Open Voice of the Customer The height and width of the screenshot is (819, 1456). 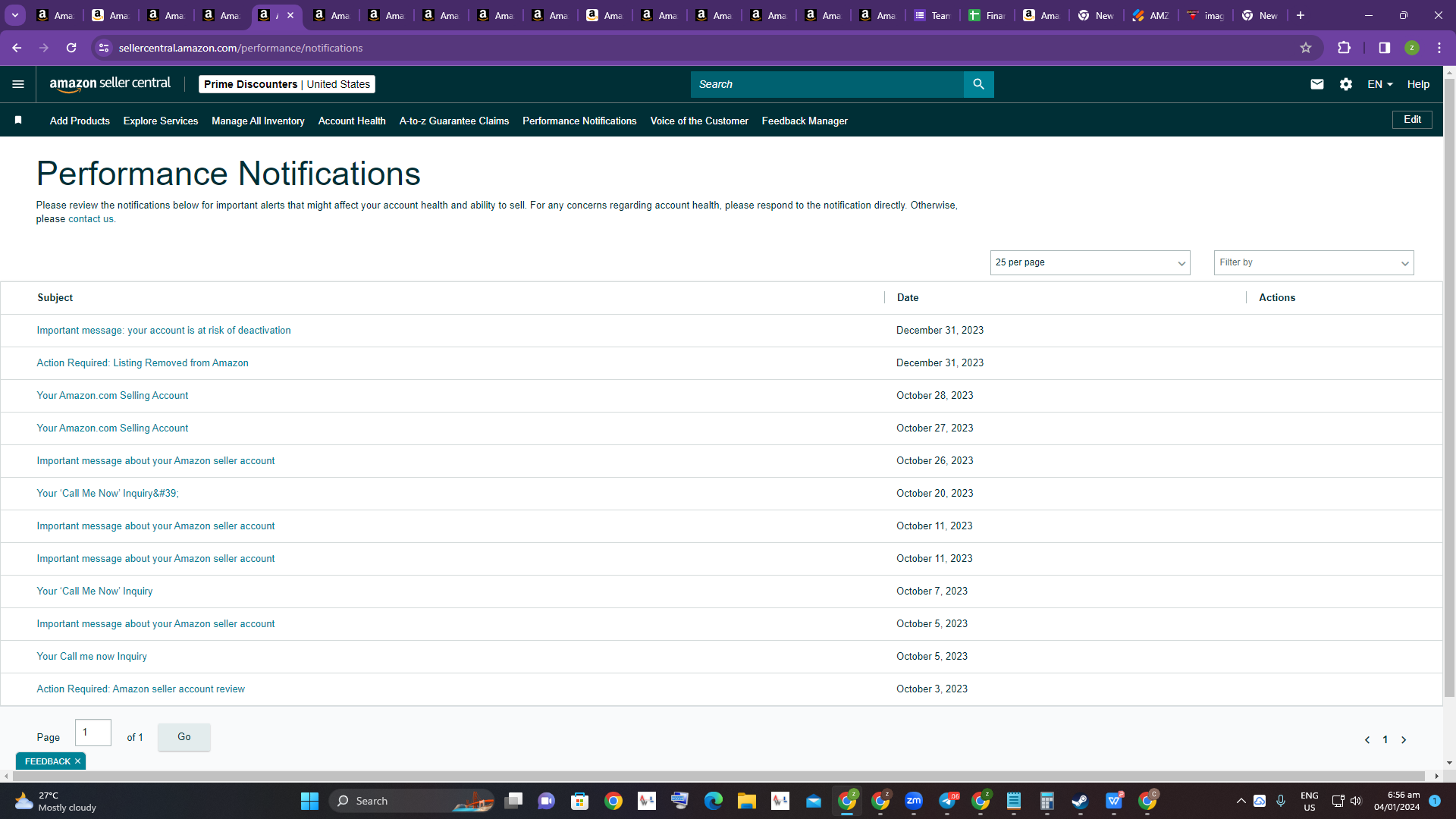(699, 121)
